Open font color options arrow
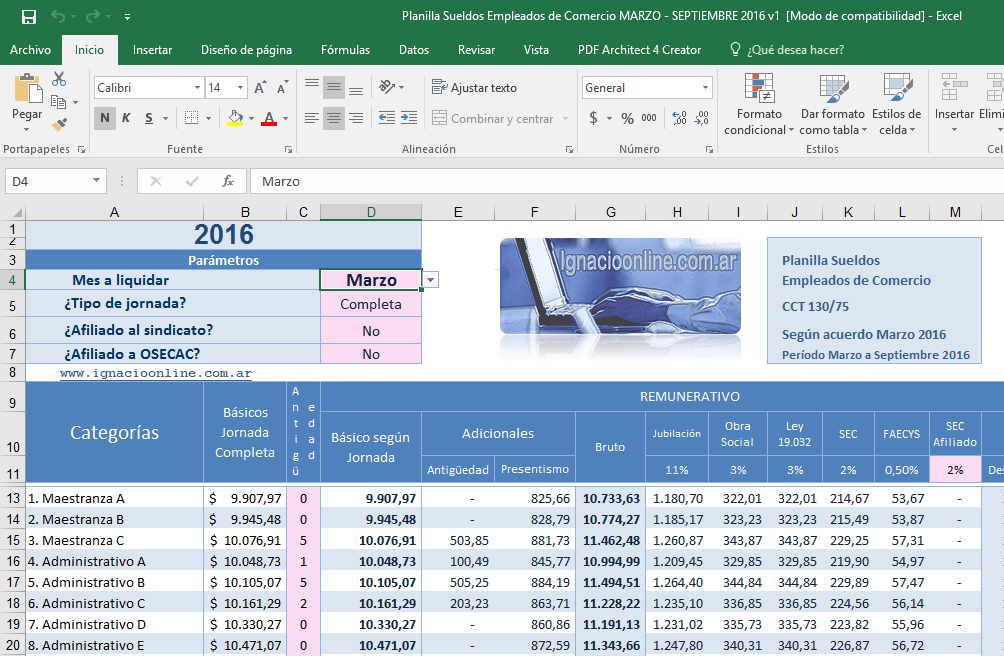1004x656 pixels. pyautogui.click(x=286, y=118)
